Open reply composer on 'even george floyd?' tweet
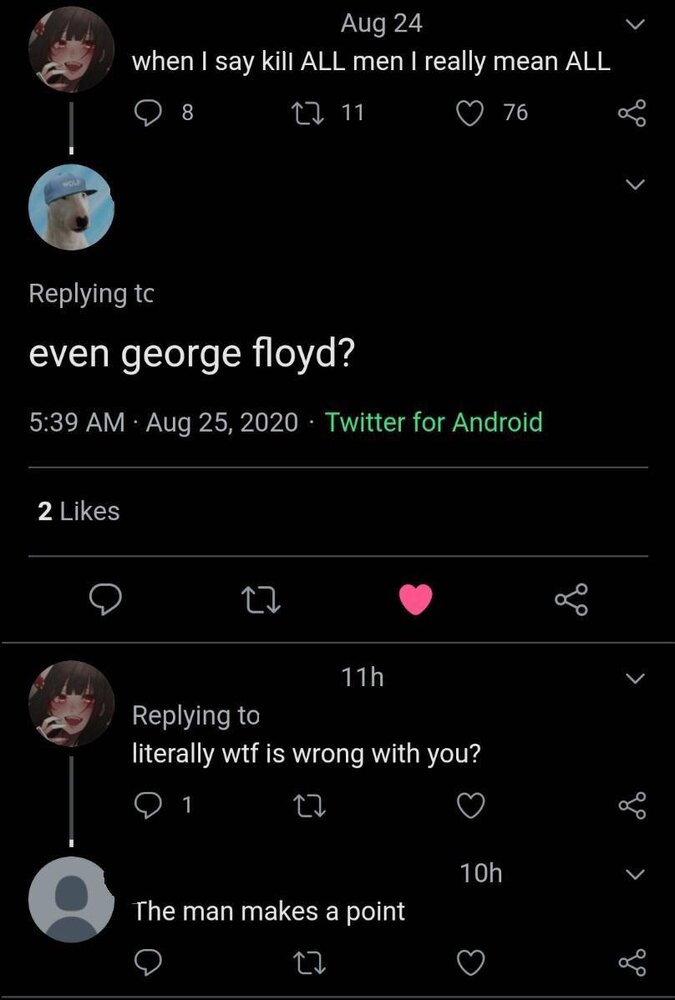The width and height of the screenshot is (675, 1000). (x=106, y=600)
